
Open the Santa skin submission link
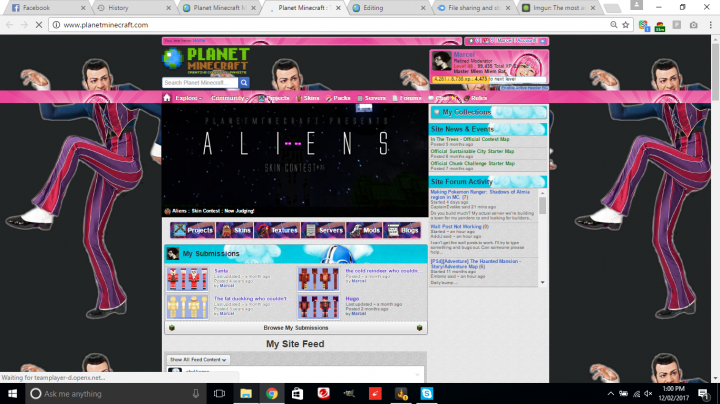click(x=221, y=271)
